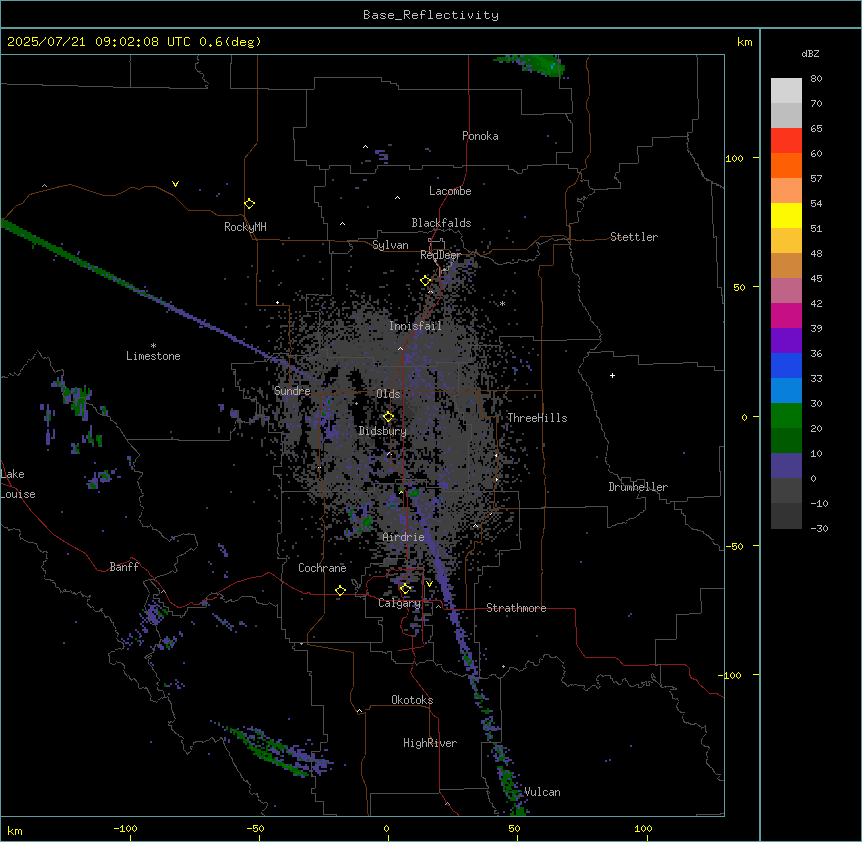
Task: Click the 0 tick on the bottom axis
Action: (x=386, y=828)
